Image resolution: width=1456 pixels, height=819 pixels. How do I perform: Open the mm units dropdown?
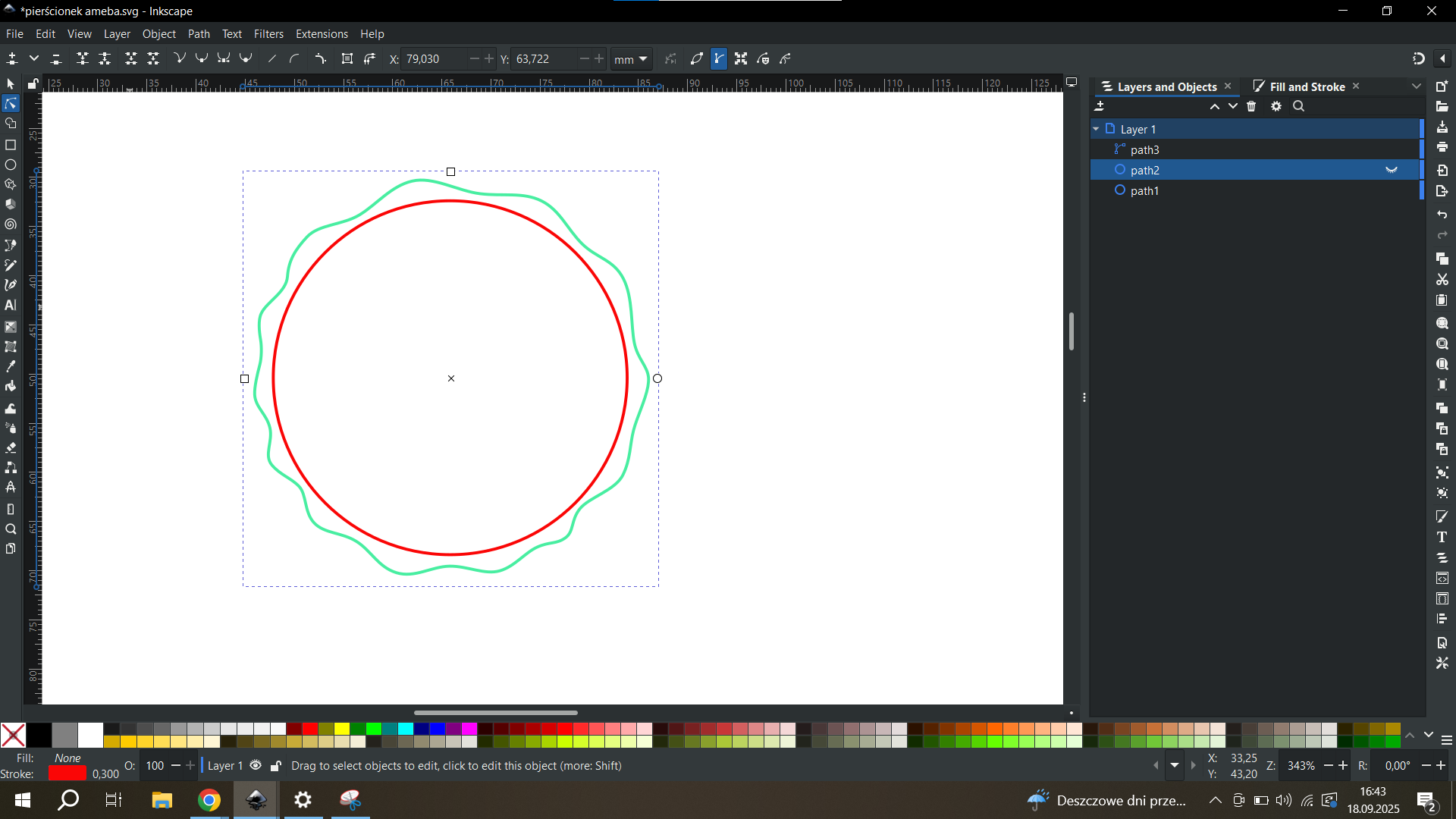pos(631,59)
